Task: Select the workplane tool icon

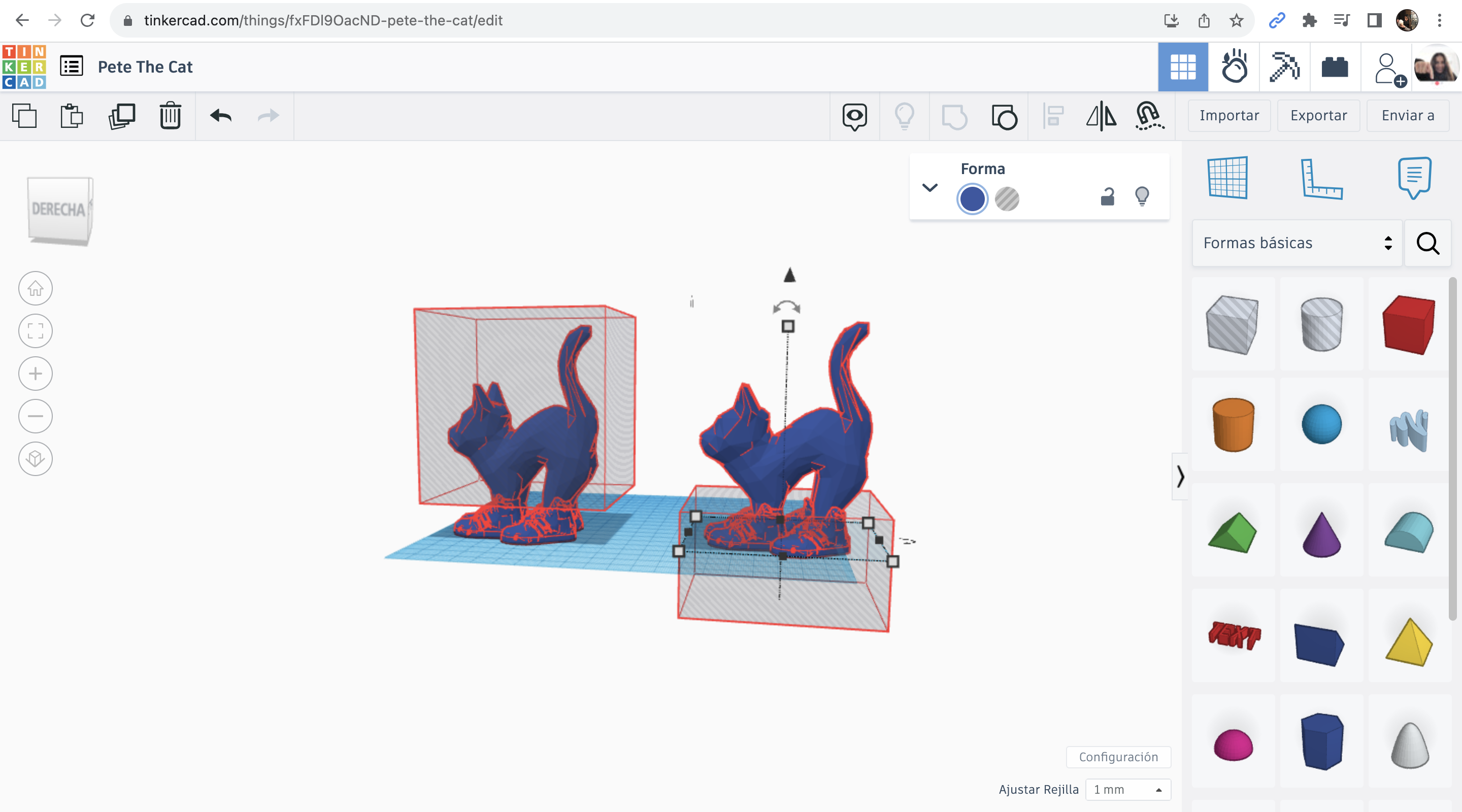Action: tap(1227, 178)
